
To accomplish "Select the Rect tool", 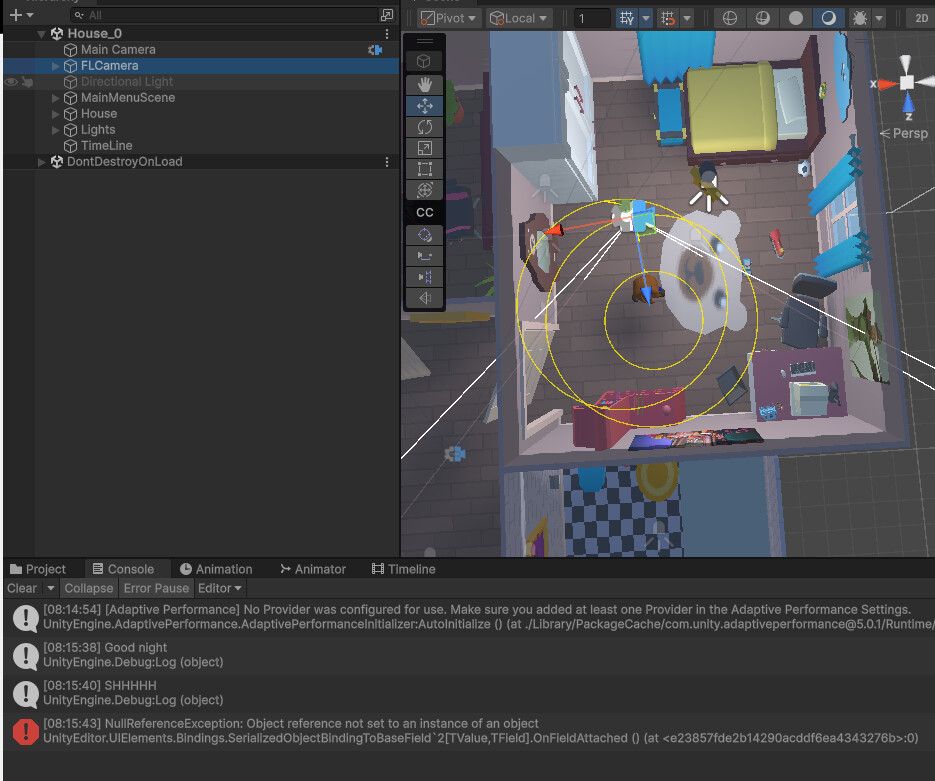I will [x=424, y=168].
